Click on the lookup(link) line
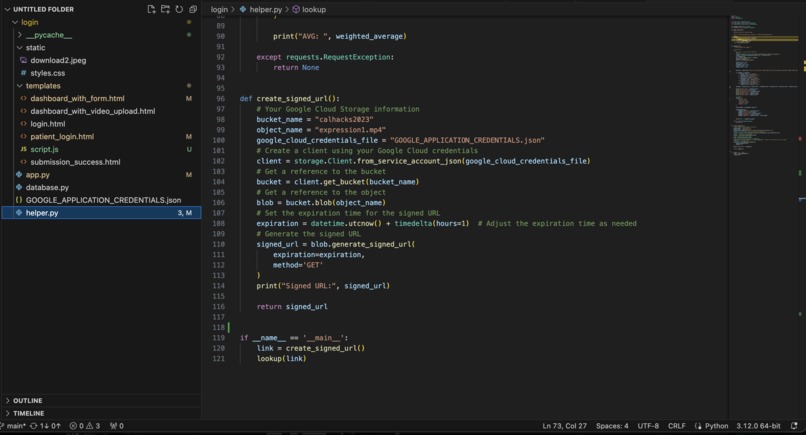The height and width of the screenshot is (435, 806). point(281,358)
